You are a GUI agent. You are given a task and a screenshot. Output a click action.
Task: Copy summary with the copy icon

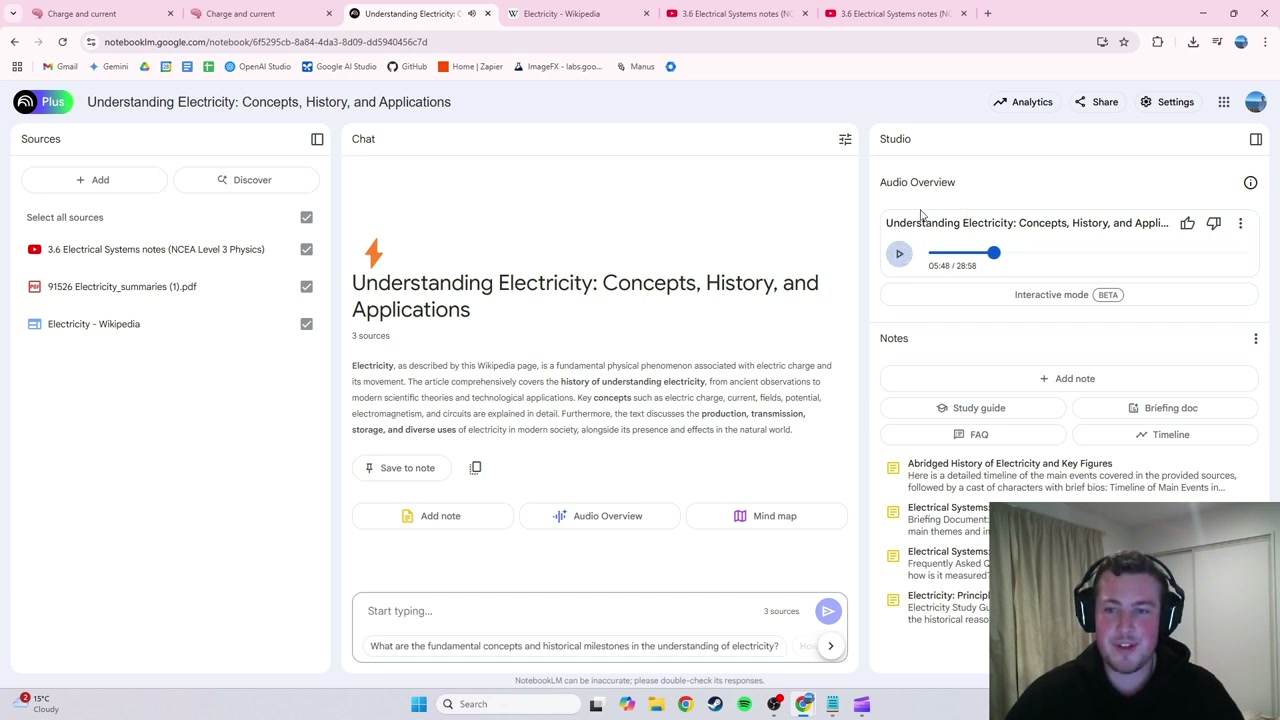[475, 468]
